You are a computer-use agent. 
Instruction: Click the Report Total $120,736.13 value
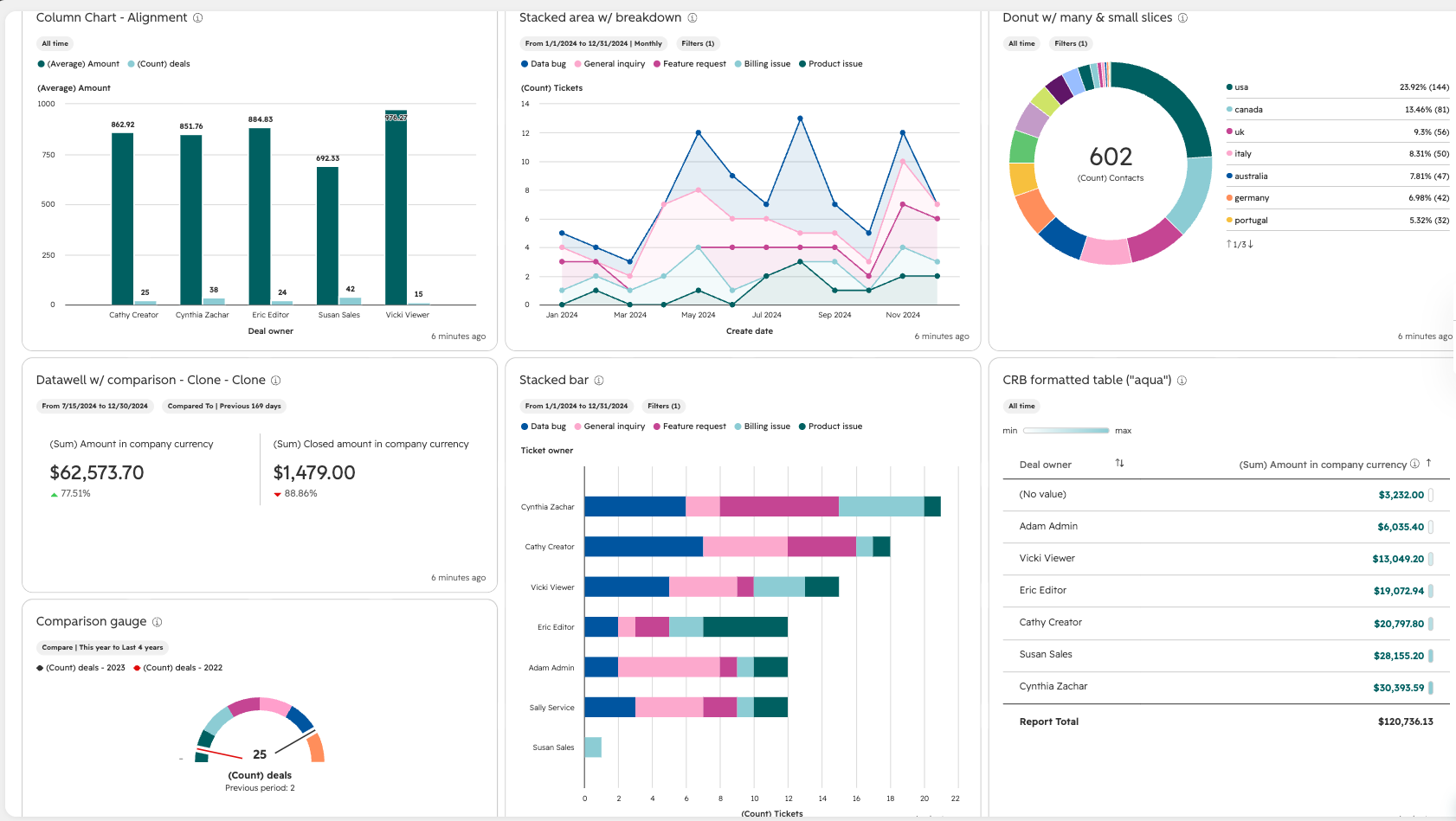tap(1405, 722)
